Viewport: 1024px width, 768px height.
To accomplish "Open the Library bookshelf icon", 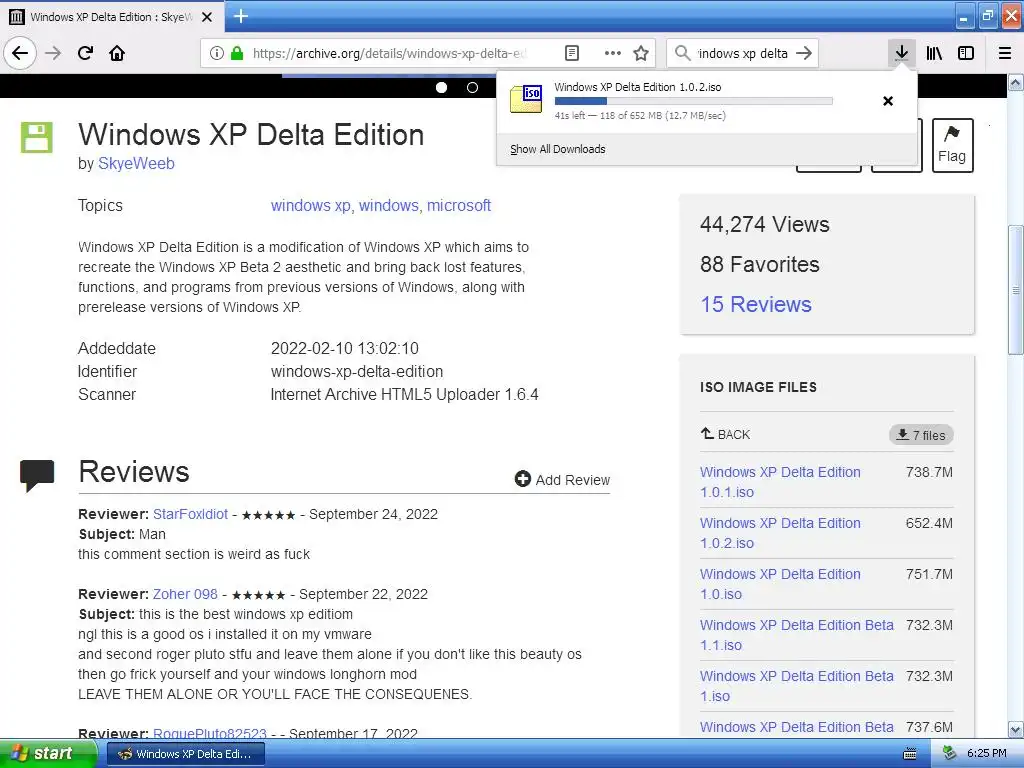I will 934,53.
